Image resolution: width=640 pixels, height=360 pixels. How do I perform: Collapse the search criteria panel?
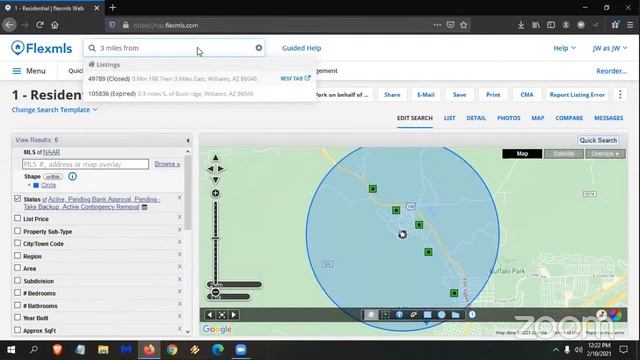coord(188,140)
